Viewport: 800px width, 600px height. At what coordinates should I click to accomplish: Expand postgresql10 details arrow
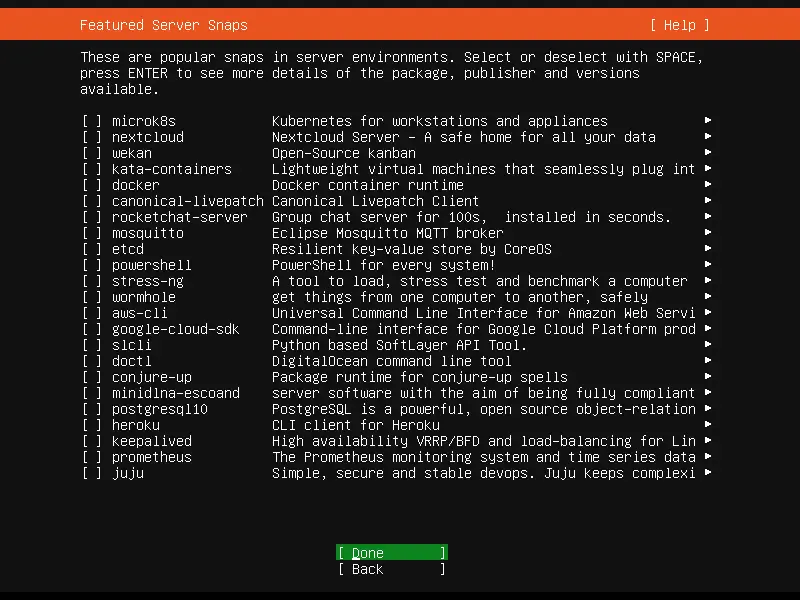[708, 408]
